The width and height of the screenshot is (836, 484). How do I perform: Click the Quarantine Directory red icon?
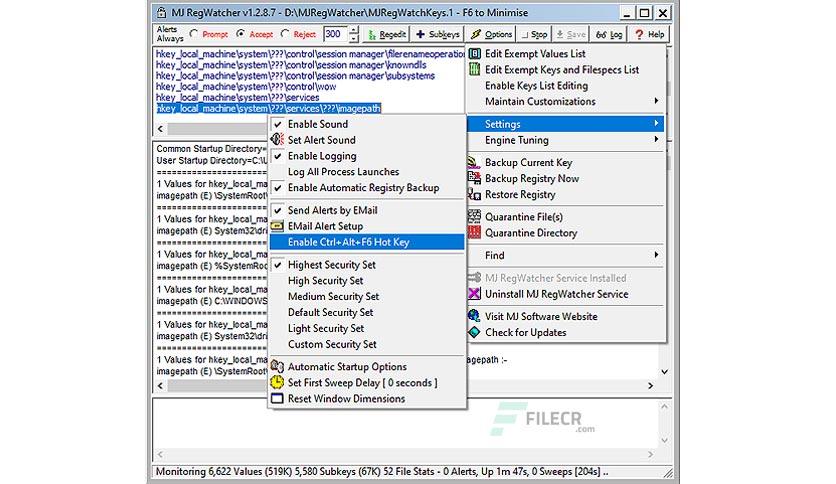(x=474, y=232)
